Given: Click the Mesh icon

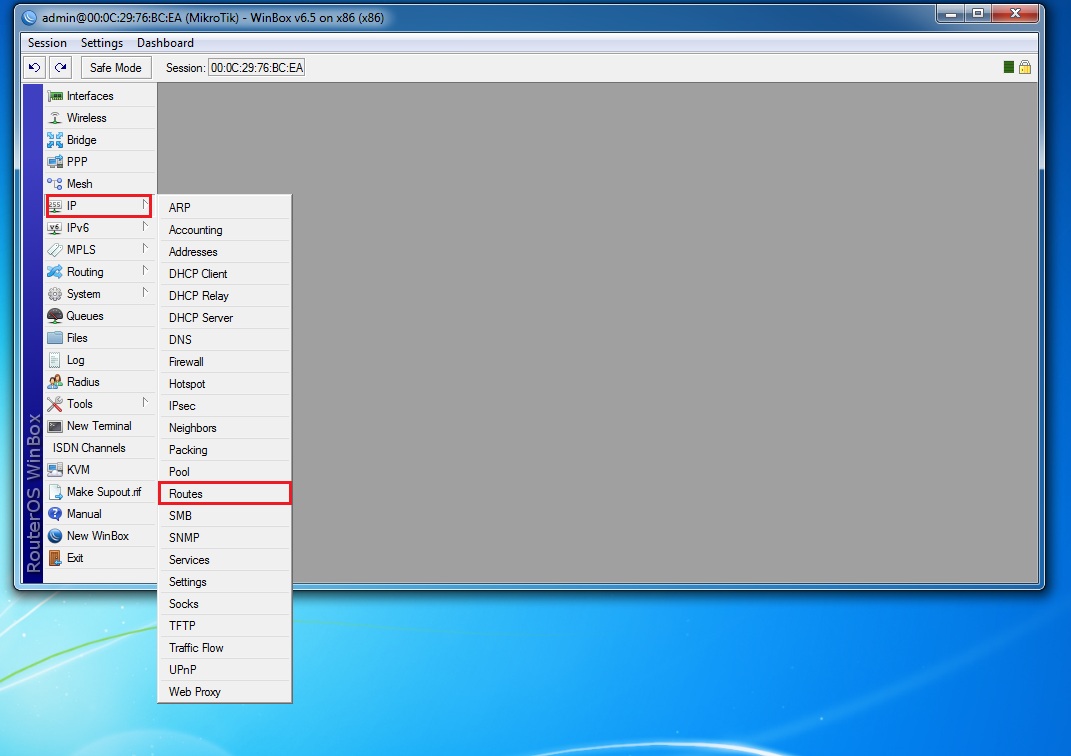Looking at the screenshot, I should pos(55,184).
